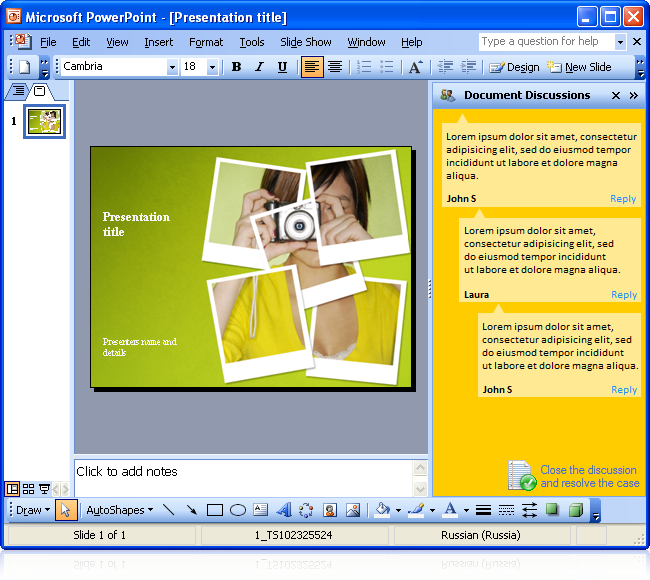Toggle Underline formatting
This screenshot has width=650, height=580.
pyautogui.click(x=282, y=67)
